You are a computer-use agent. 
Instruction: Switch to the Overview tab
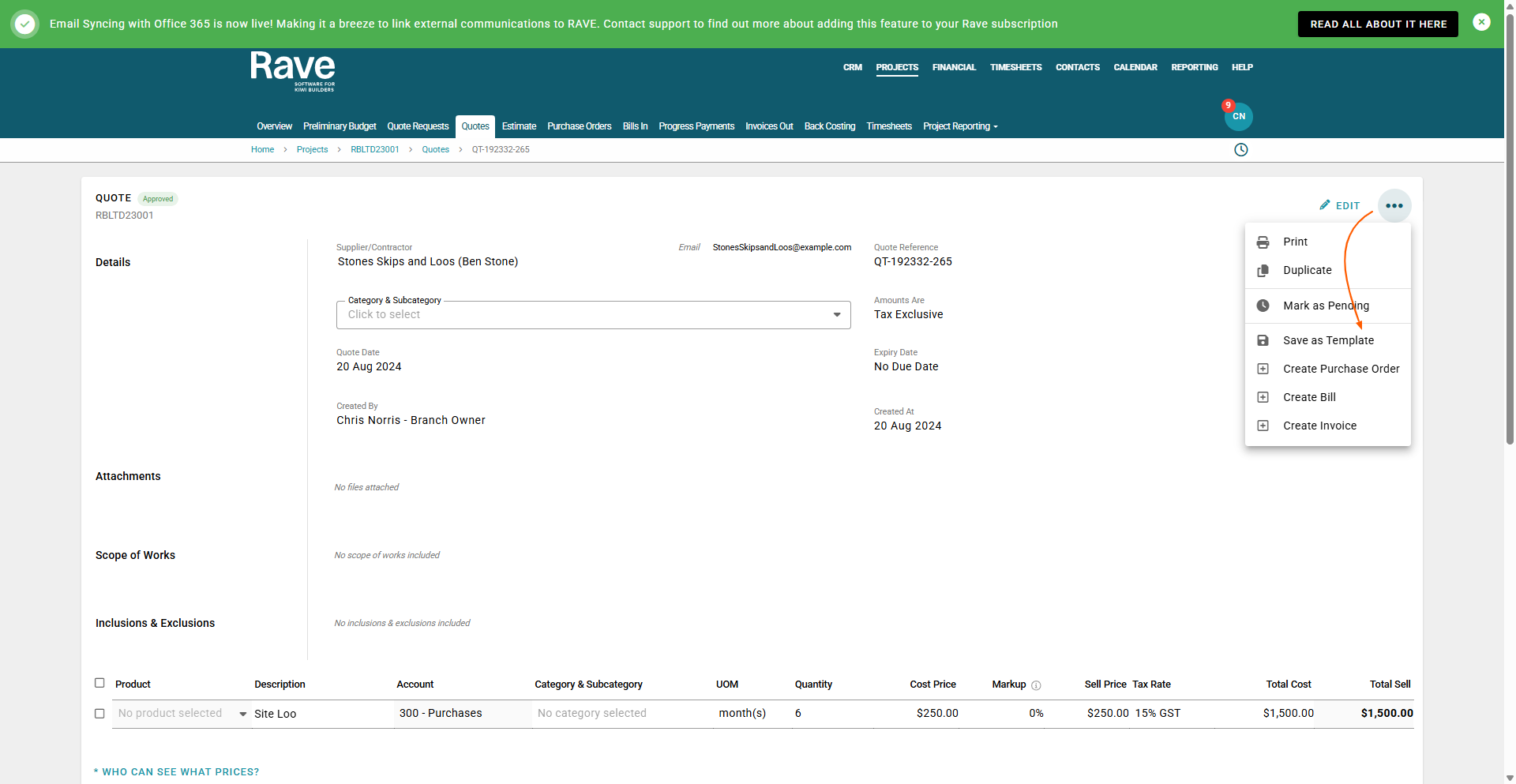pos(274,126)
